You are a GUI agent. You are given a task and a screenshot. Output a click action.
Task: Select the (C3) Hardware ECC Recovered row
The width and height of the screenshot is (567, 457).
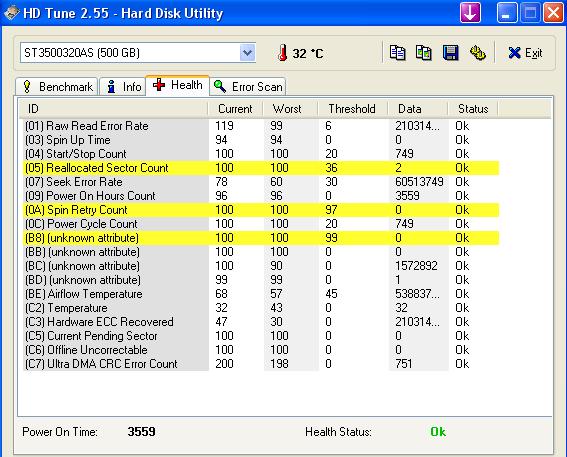tap(261, 322)
